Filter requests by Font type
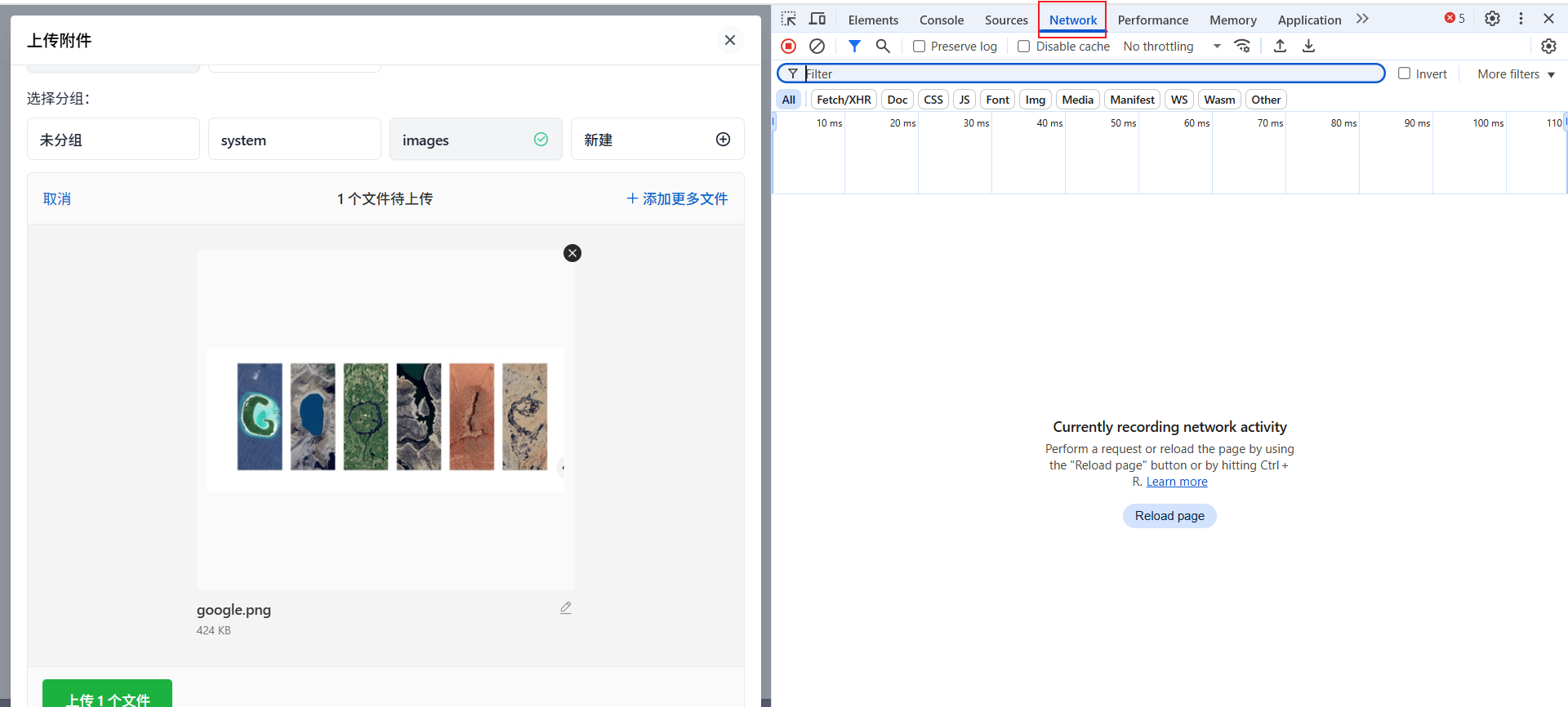Screen dimensions: 1568x707 (x=997, y=100)
